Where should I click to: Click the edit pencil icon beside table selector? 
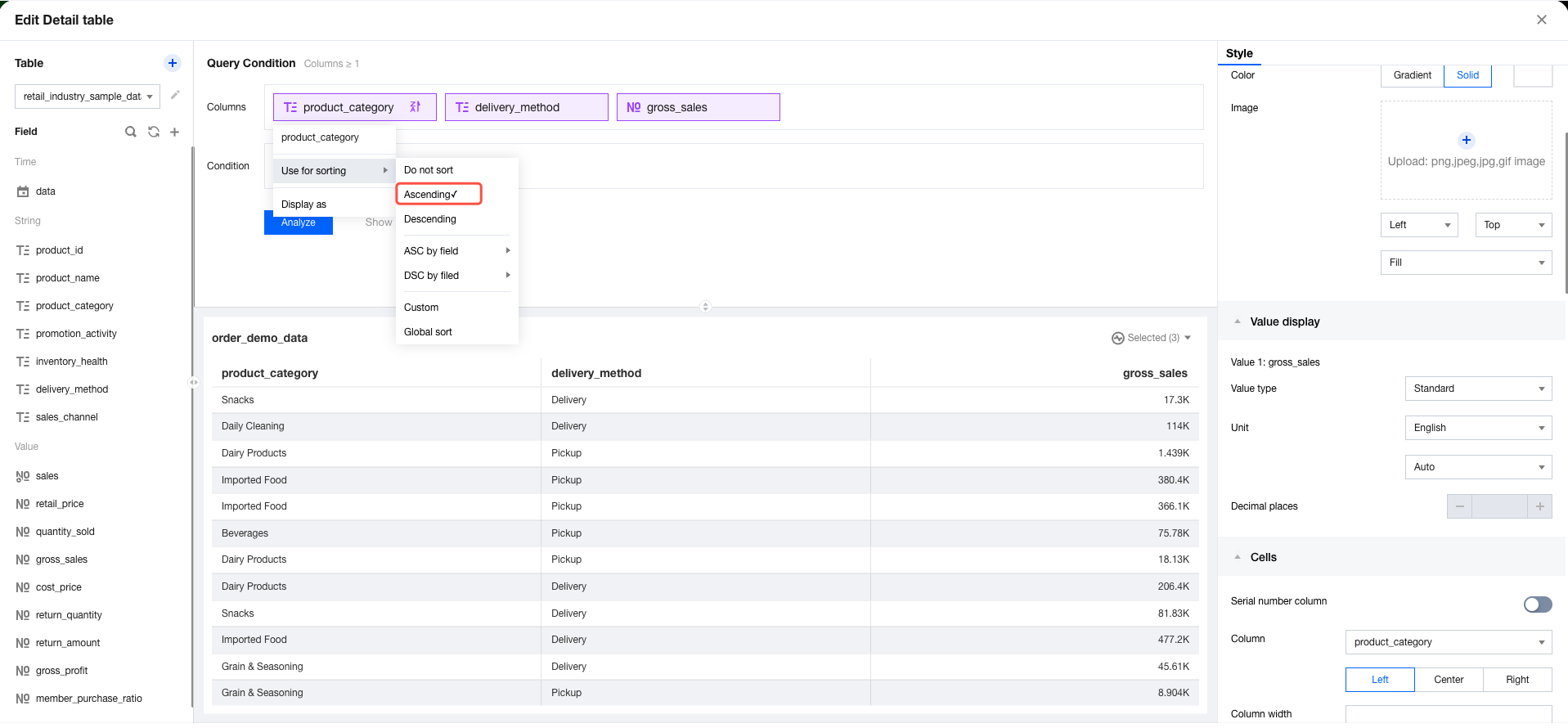pos(175,96)
